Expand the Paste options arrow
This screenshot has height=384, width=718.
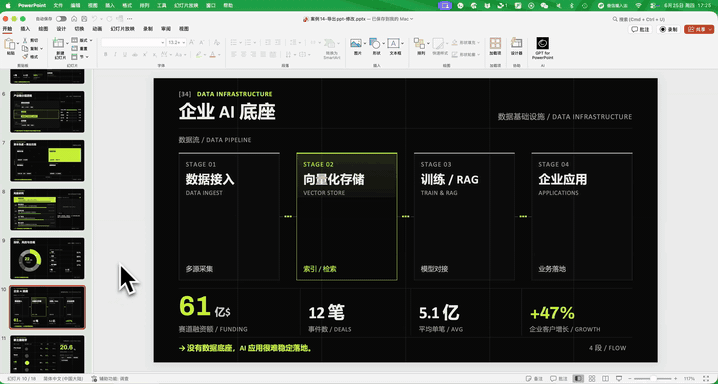pyautogui.click(x=17, y=43)
